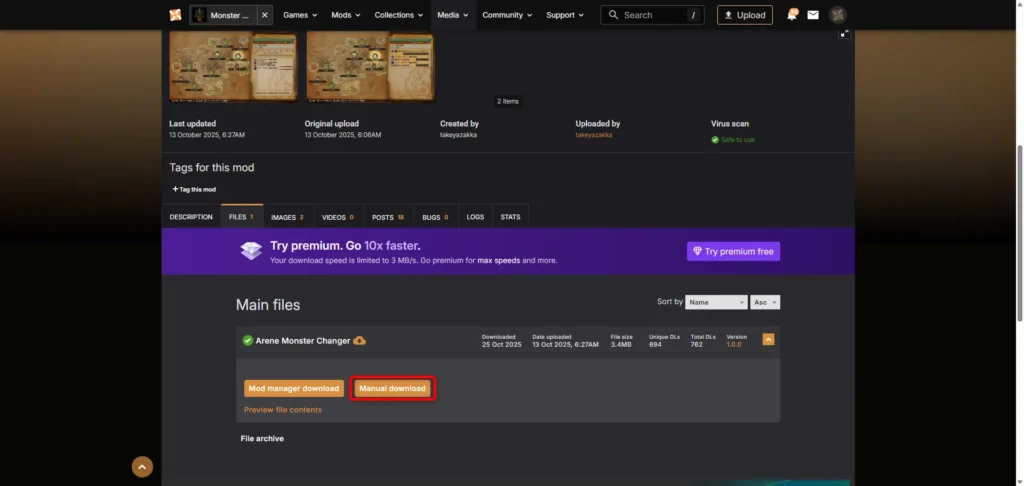Expand the image gallery to fullscreen
Viewport: 1024px width, 486px height.
[844, 34]
